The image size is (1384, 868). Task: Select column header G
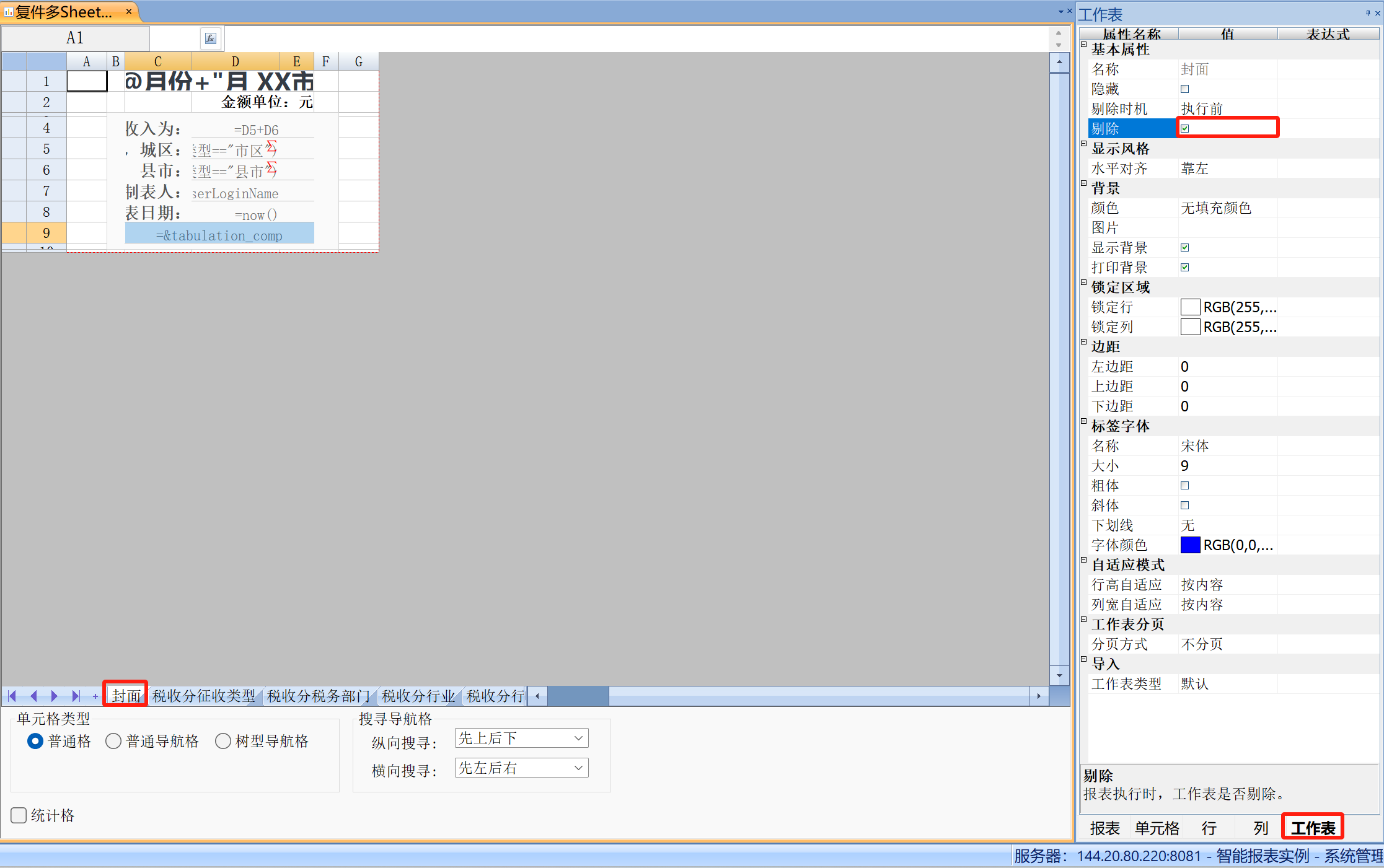click(358, 61)
